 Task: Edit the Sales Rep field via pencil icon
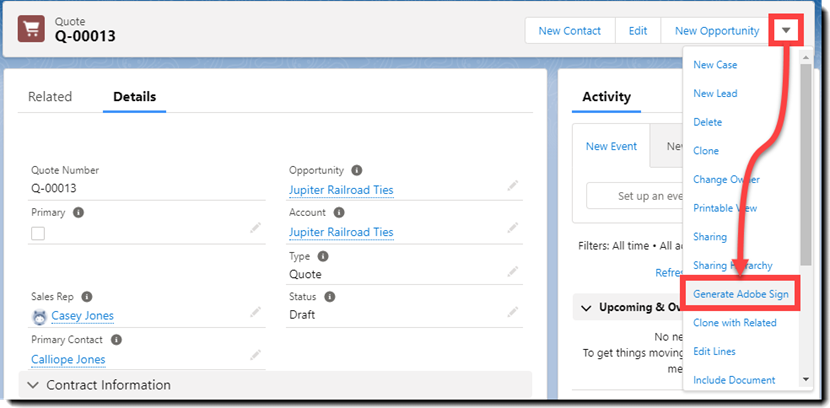click(256, 312)
